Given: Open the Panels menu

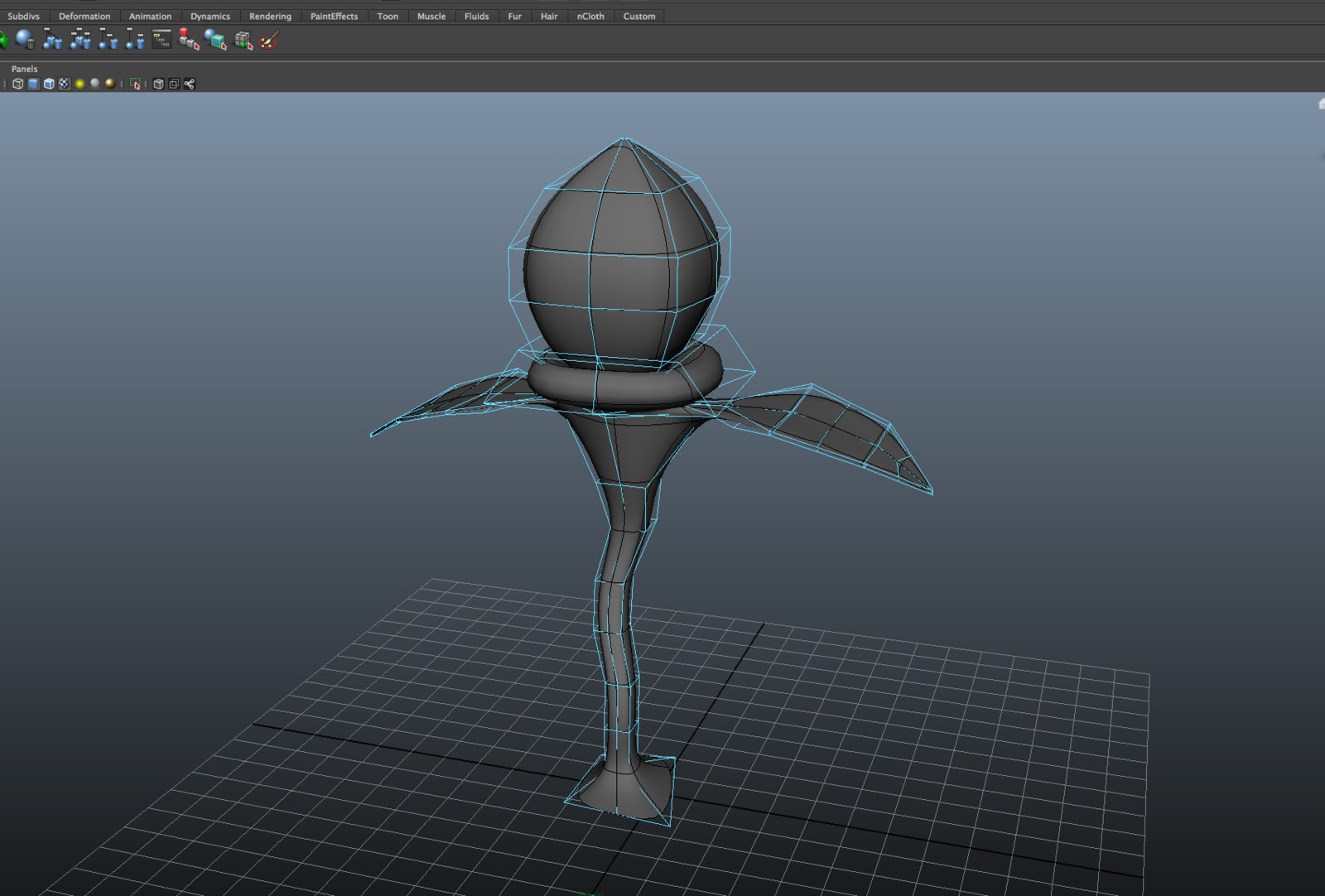Looking at the screenshot, I should 24,69.
